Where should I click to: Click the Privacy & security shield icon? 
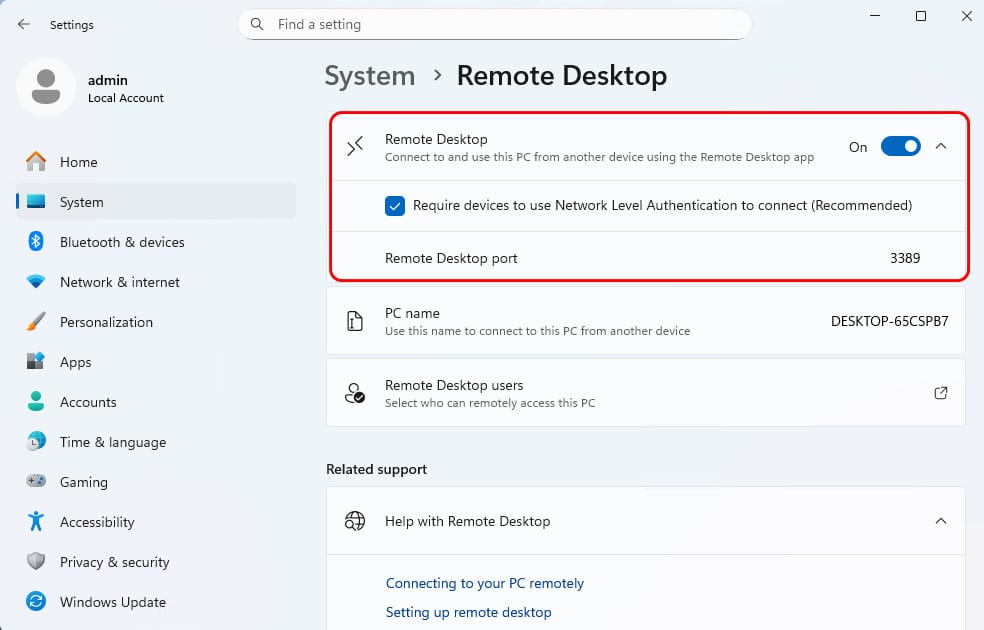click(x=36, y=561)
